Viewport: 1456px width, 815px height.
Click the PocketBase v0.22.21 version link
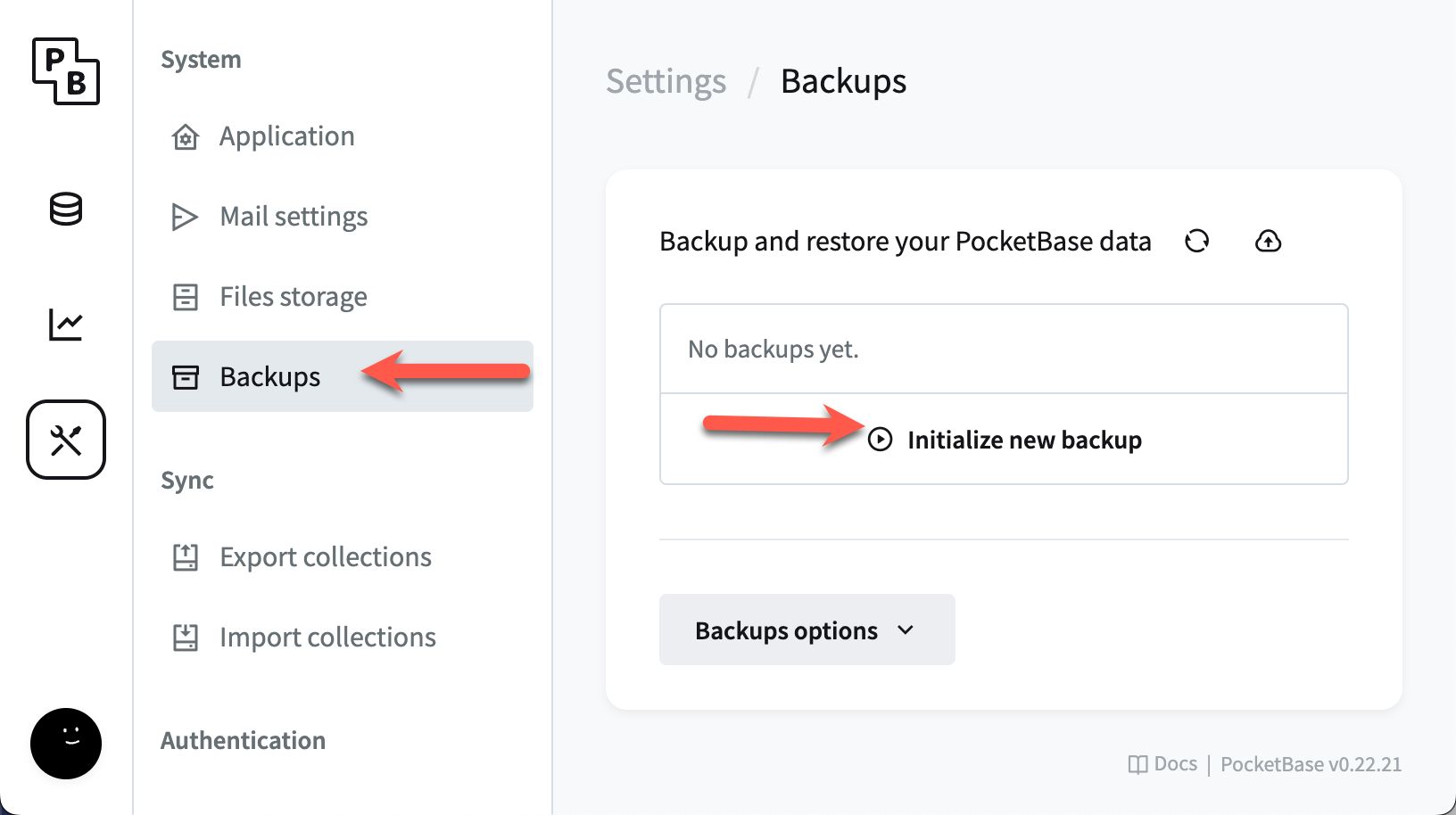[x=1311, y=764]
